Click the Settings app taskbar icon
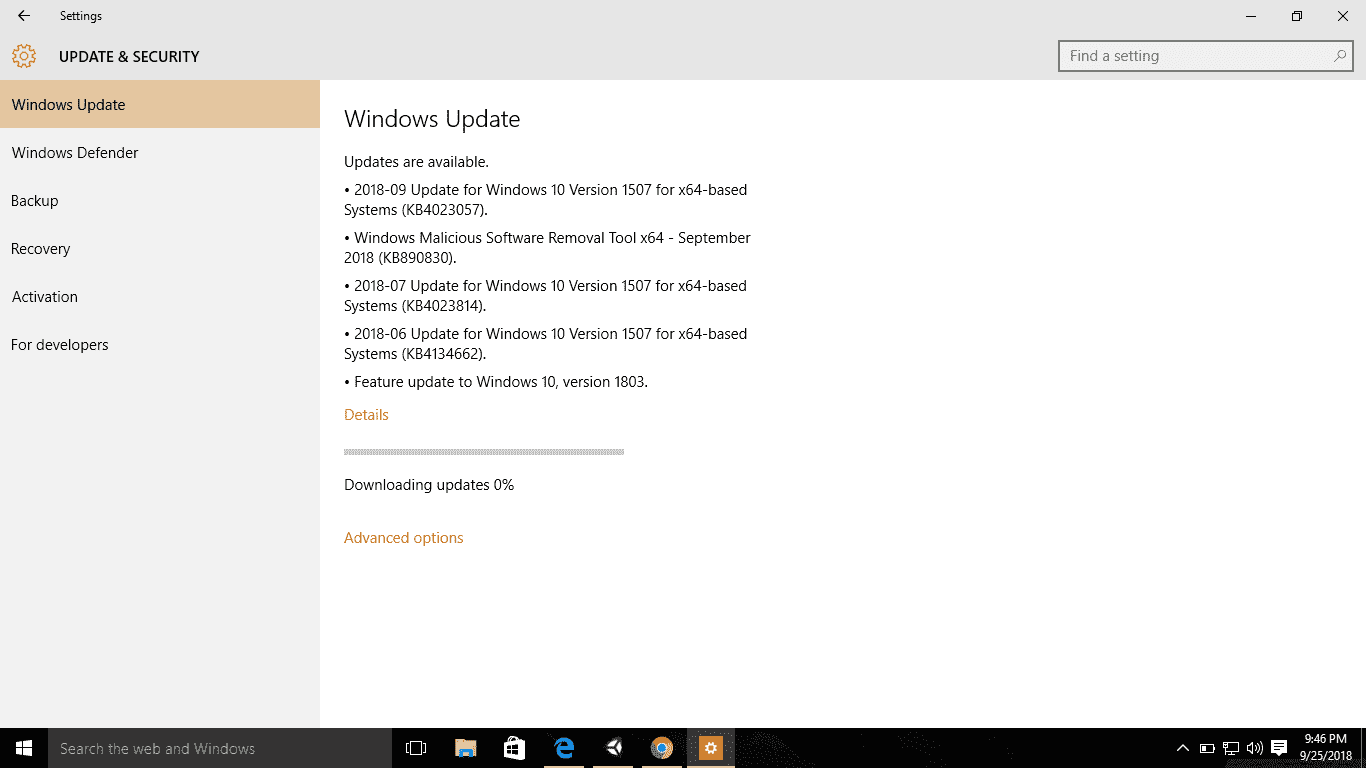Image resolution: width=1366 pixels, height=768 pixels. pos(711,748)
